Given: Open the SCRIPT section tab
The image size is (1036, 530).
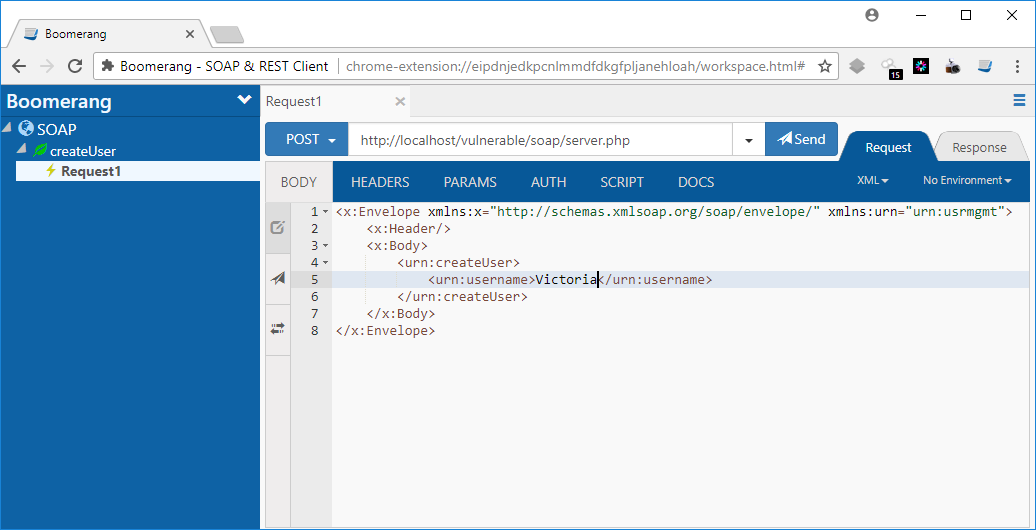Looking at the screenshot, I should point(622,182).
